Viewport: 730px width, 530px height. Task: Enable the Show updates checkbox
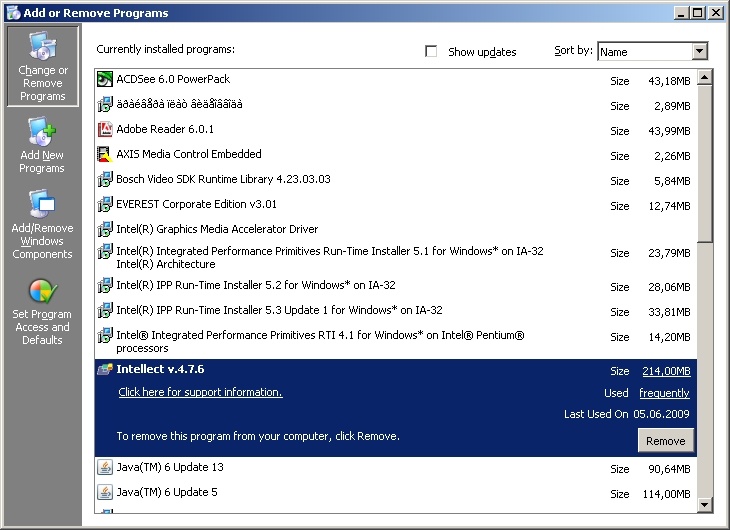click(432, 51)
